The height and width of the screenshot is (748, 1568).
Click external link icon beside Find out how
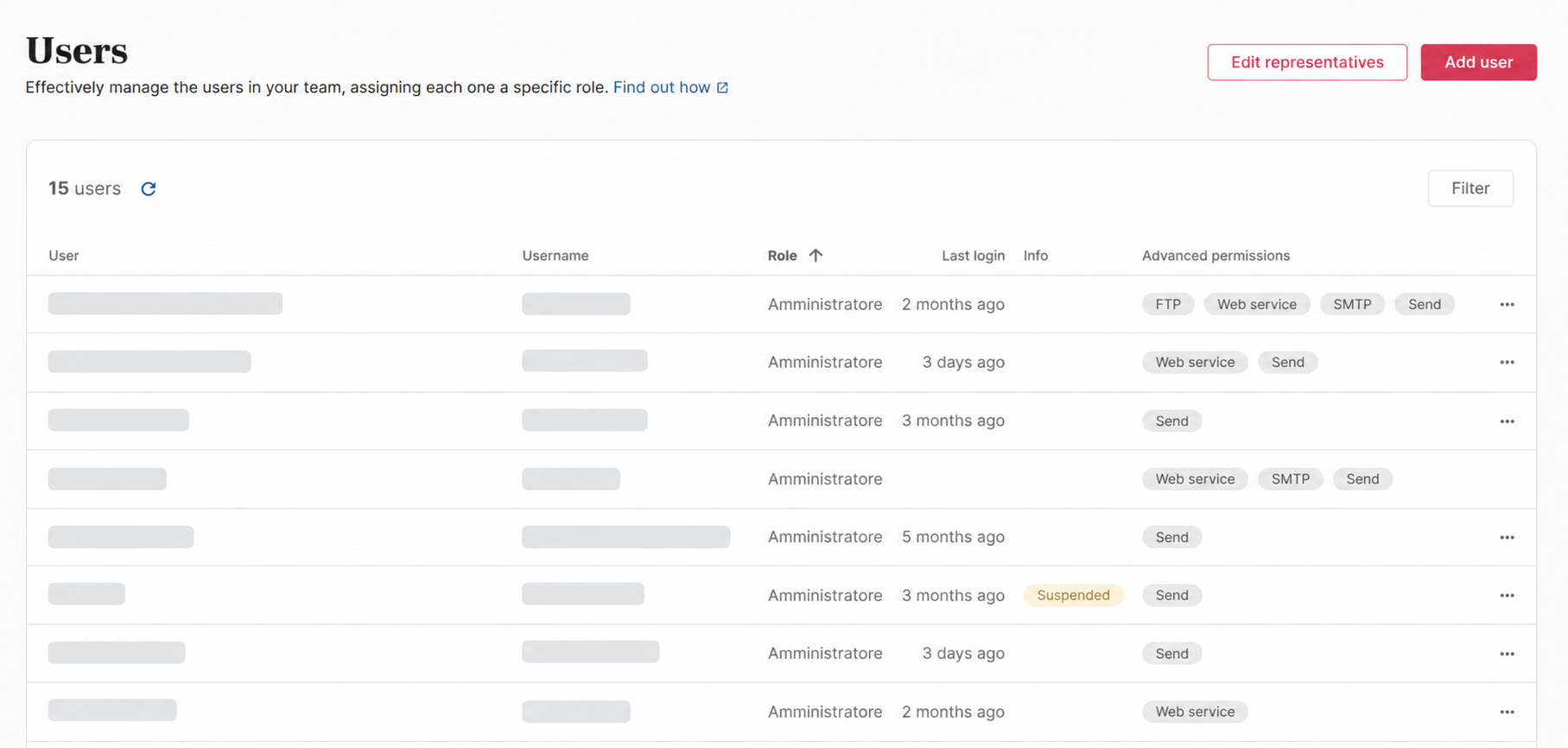722,87
